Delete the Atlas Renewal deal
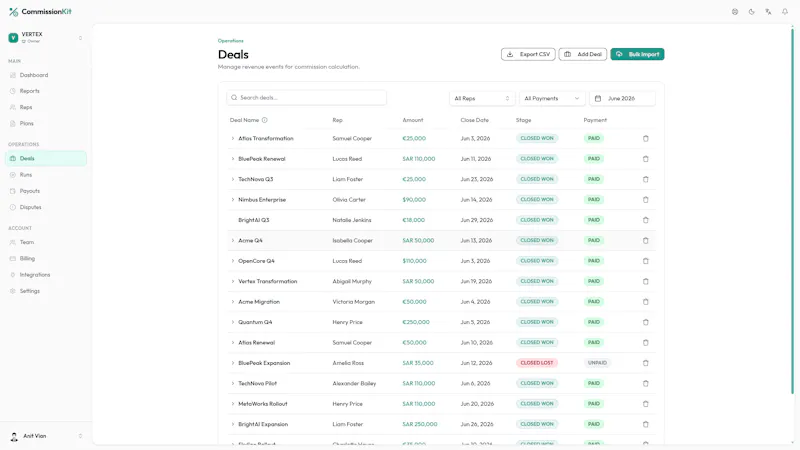800x450 pixels. click(645, 342)
